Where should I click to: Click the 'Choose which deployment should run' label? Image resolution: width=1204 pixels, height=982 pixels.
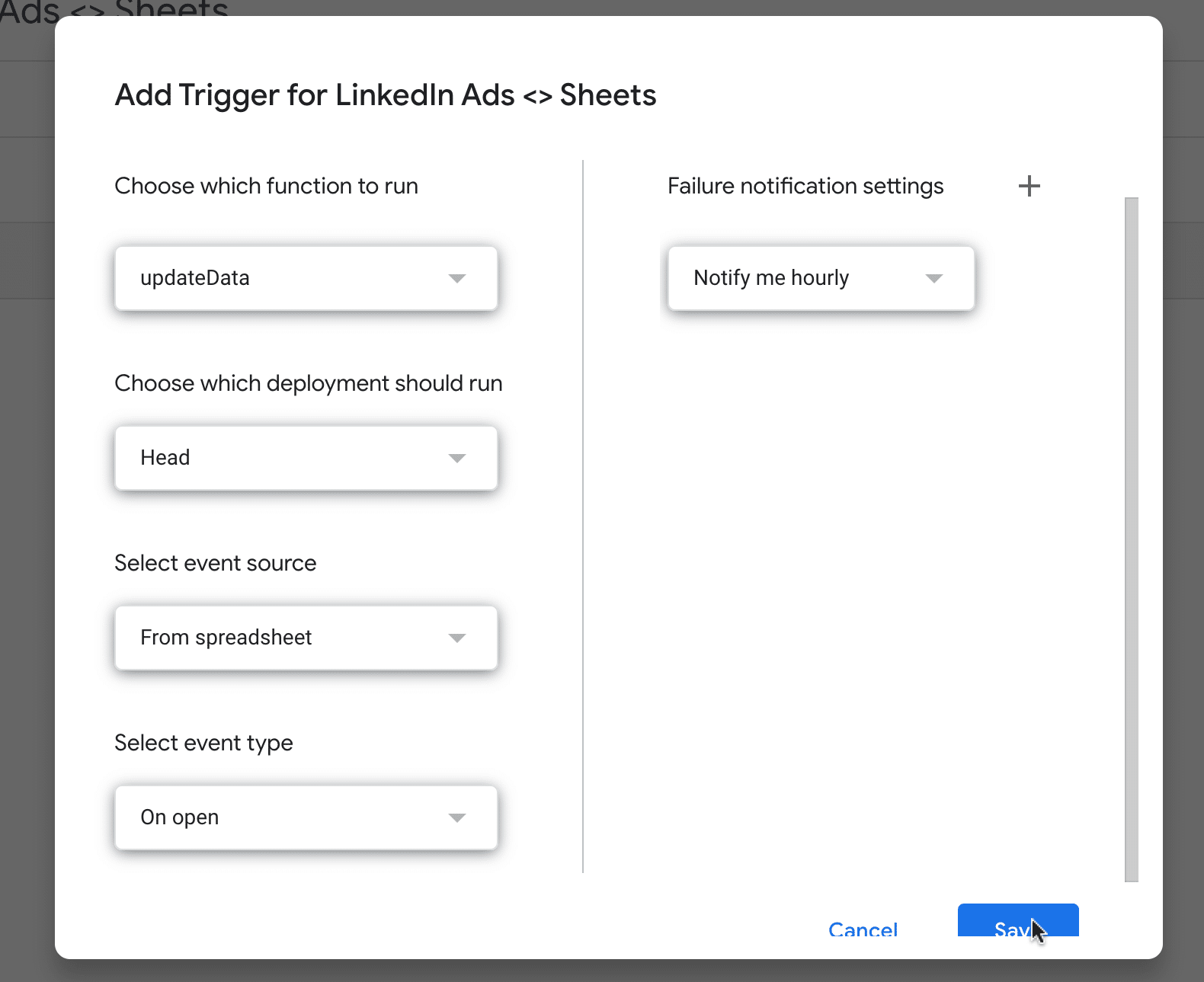pyautogui.click(x=308, y=383)
